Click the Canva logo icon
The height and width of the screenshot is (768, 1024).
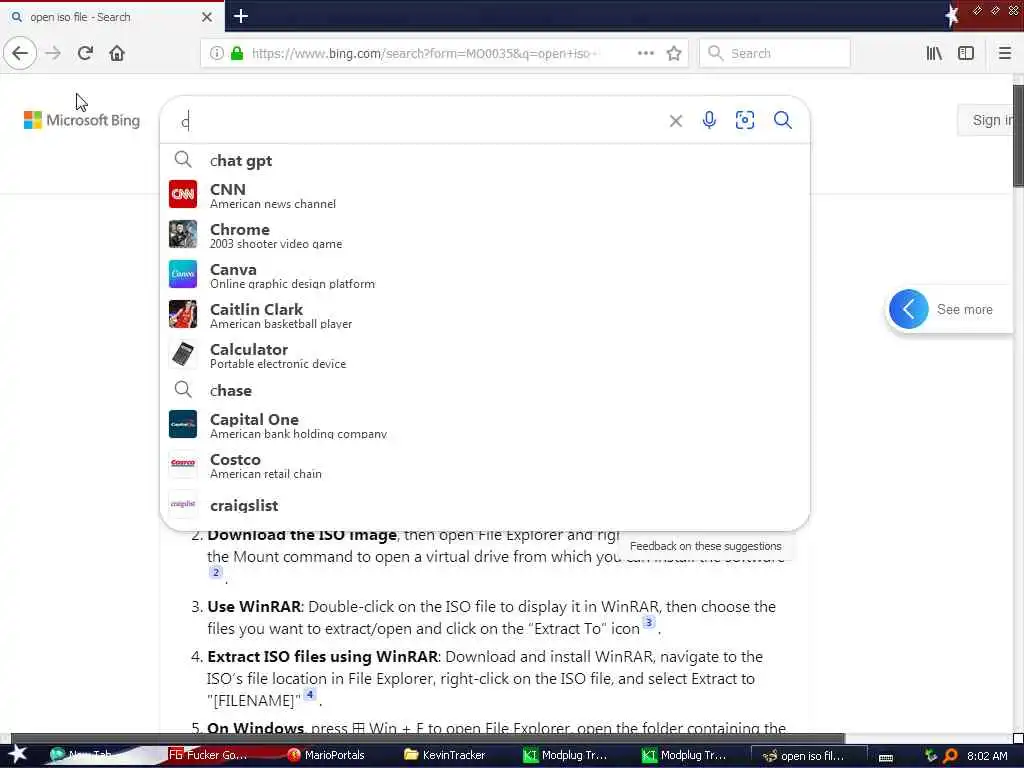183,274
